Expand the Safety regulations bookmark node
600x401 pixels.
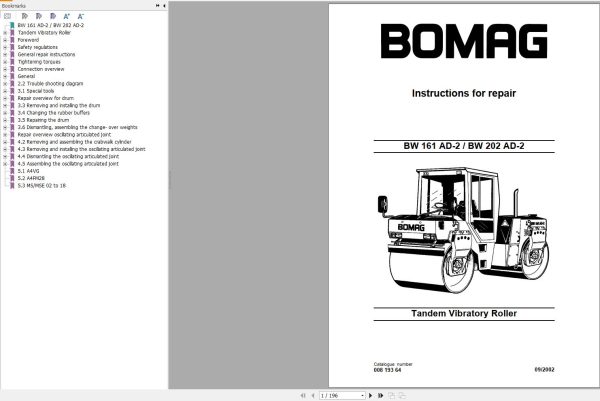click(x=5, y=47)
